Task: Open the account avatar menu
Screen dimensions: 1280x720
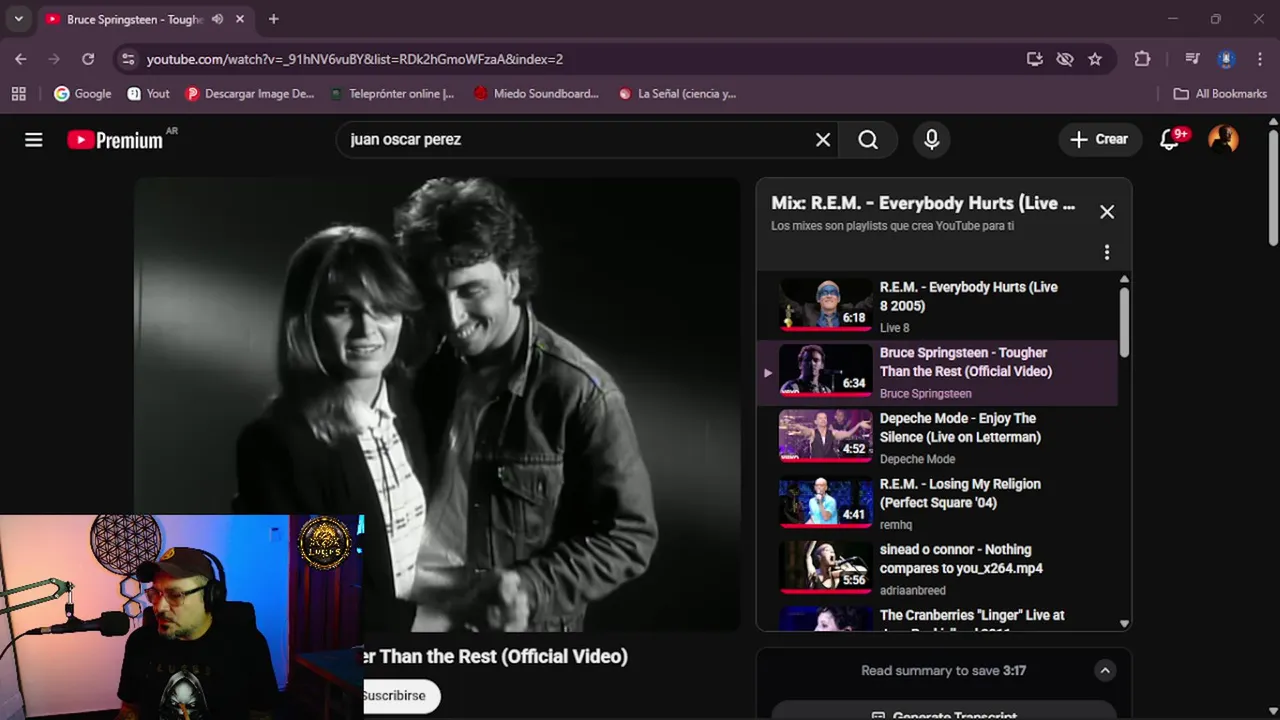Action: pyautogui.click(x=1223, y=140)
